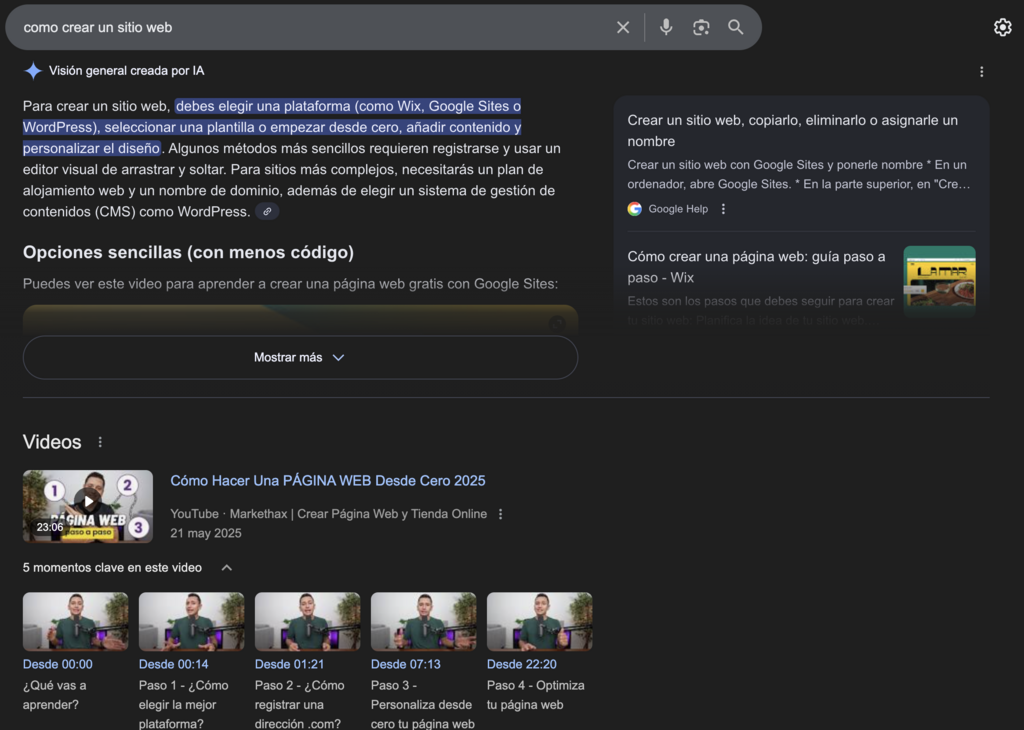Open the Videos section three-dot menu
The width and height of the screenshot is (1024, 730).
pos(99,441)
